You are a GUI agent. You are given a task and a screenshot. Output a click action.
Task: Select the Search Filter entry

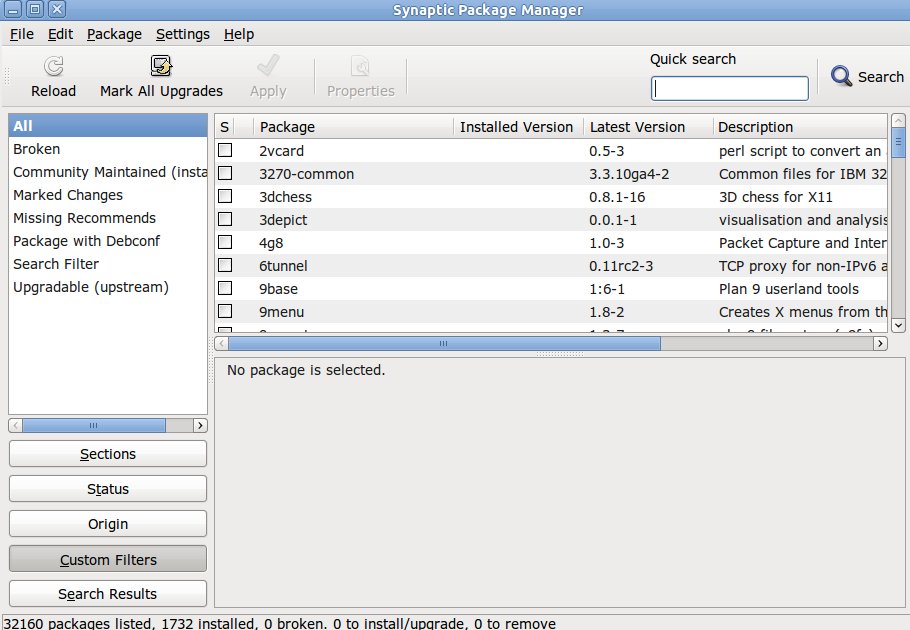click(x=108, y=264)
